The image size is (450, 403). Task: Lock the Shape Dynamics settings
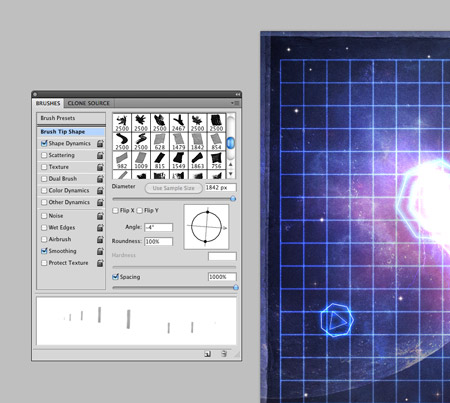click(x=100, y=144)
